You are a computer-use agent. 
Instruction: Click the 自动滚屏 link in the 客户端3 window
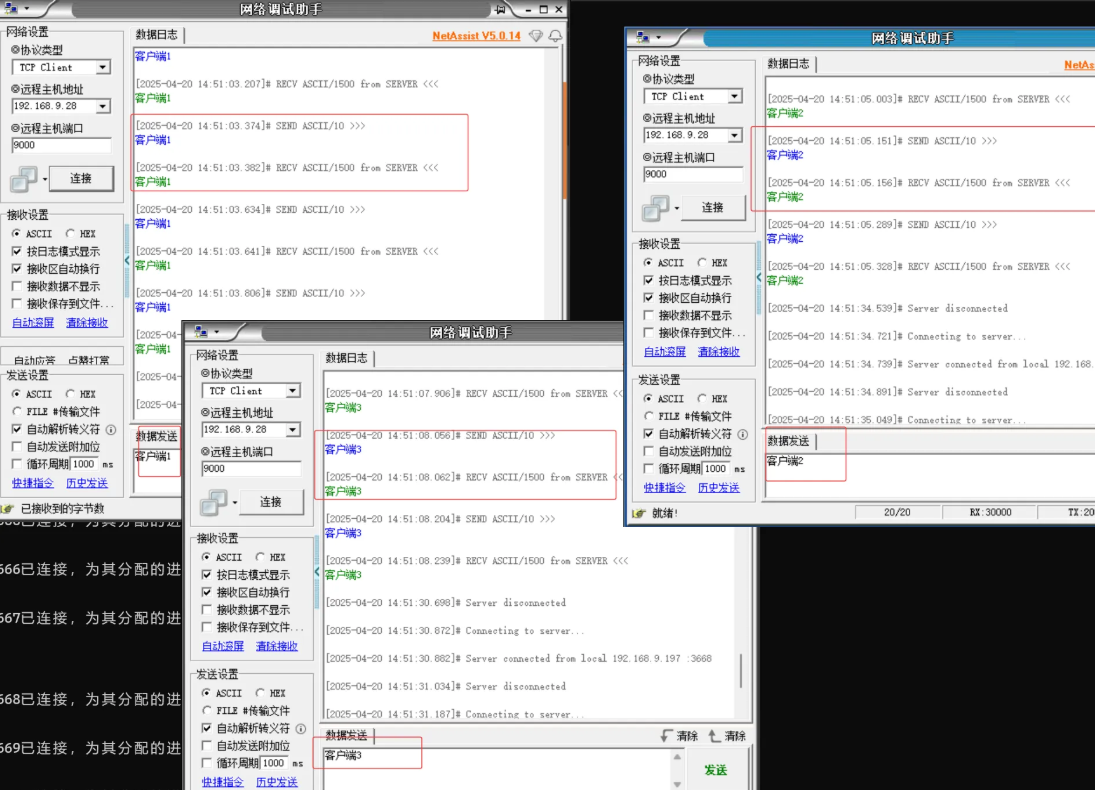point(223,646)
